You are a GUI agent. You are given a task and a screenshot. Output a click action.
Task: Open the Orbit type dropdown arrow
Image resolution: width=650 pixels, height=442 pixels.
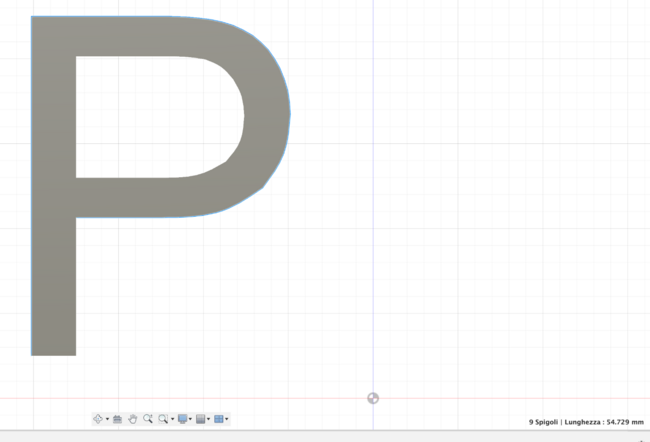point(107,419)
